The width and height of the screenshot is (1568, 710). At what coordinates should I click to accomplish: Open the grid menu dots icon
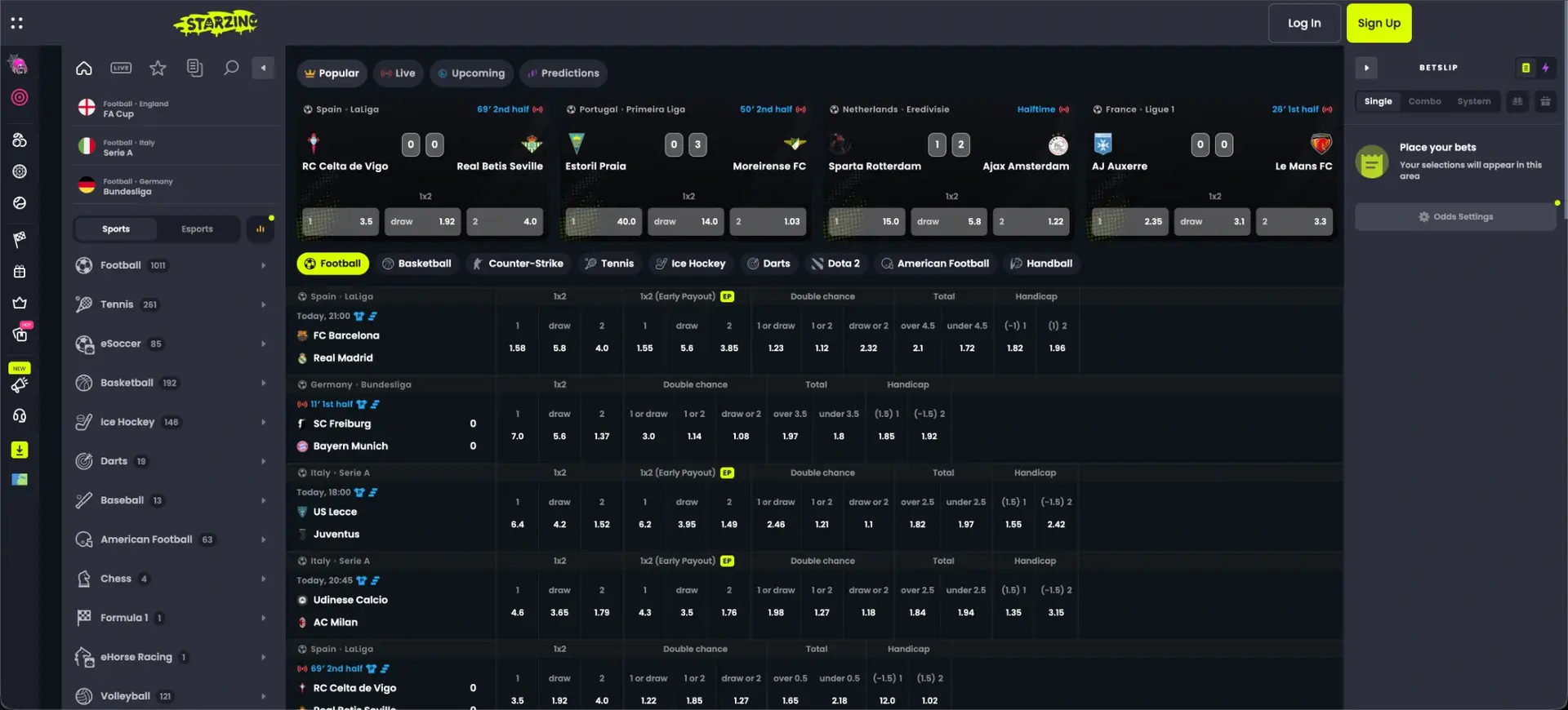coord(16,23)
